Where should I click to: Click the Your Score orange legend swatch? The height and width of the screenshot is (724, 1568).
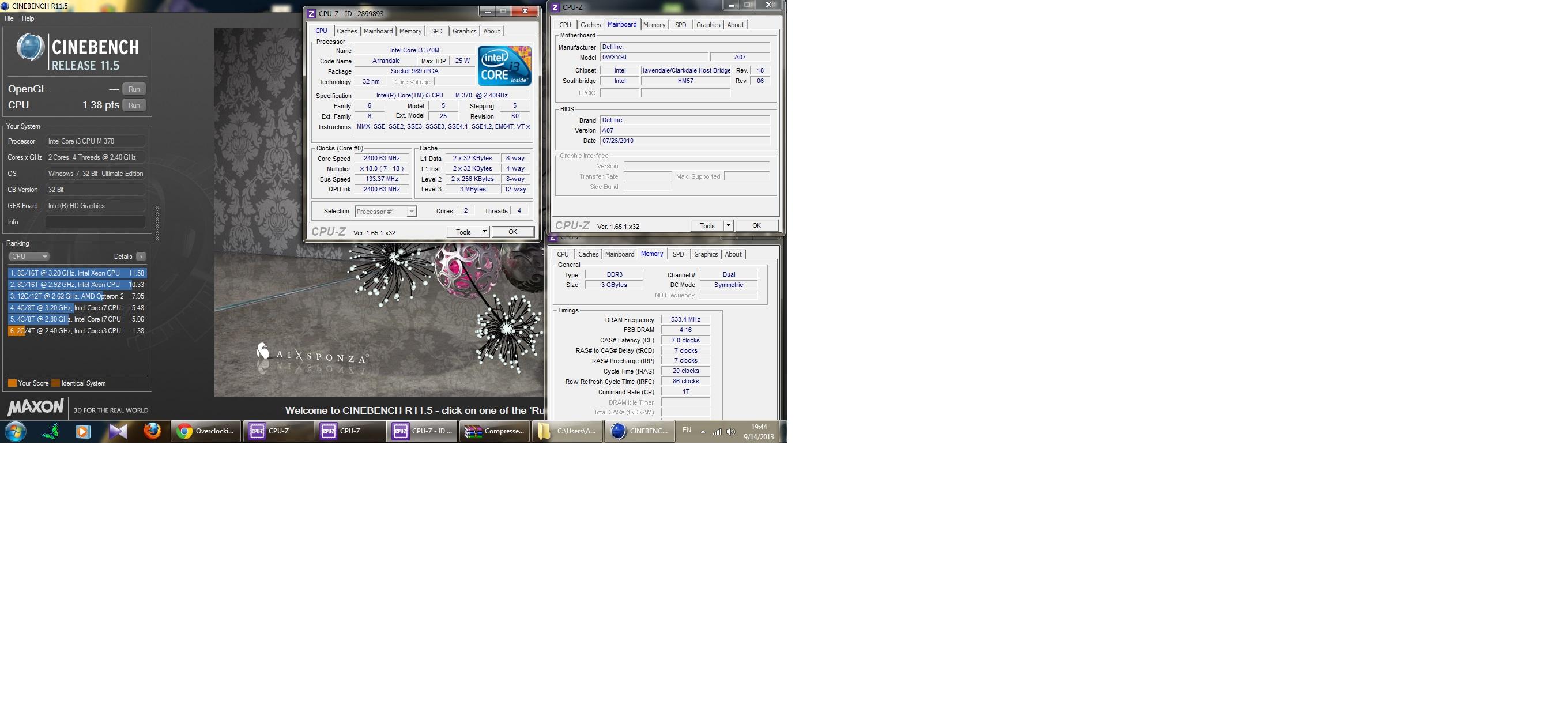point(12,383)
